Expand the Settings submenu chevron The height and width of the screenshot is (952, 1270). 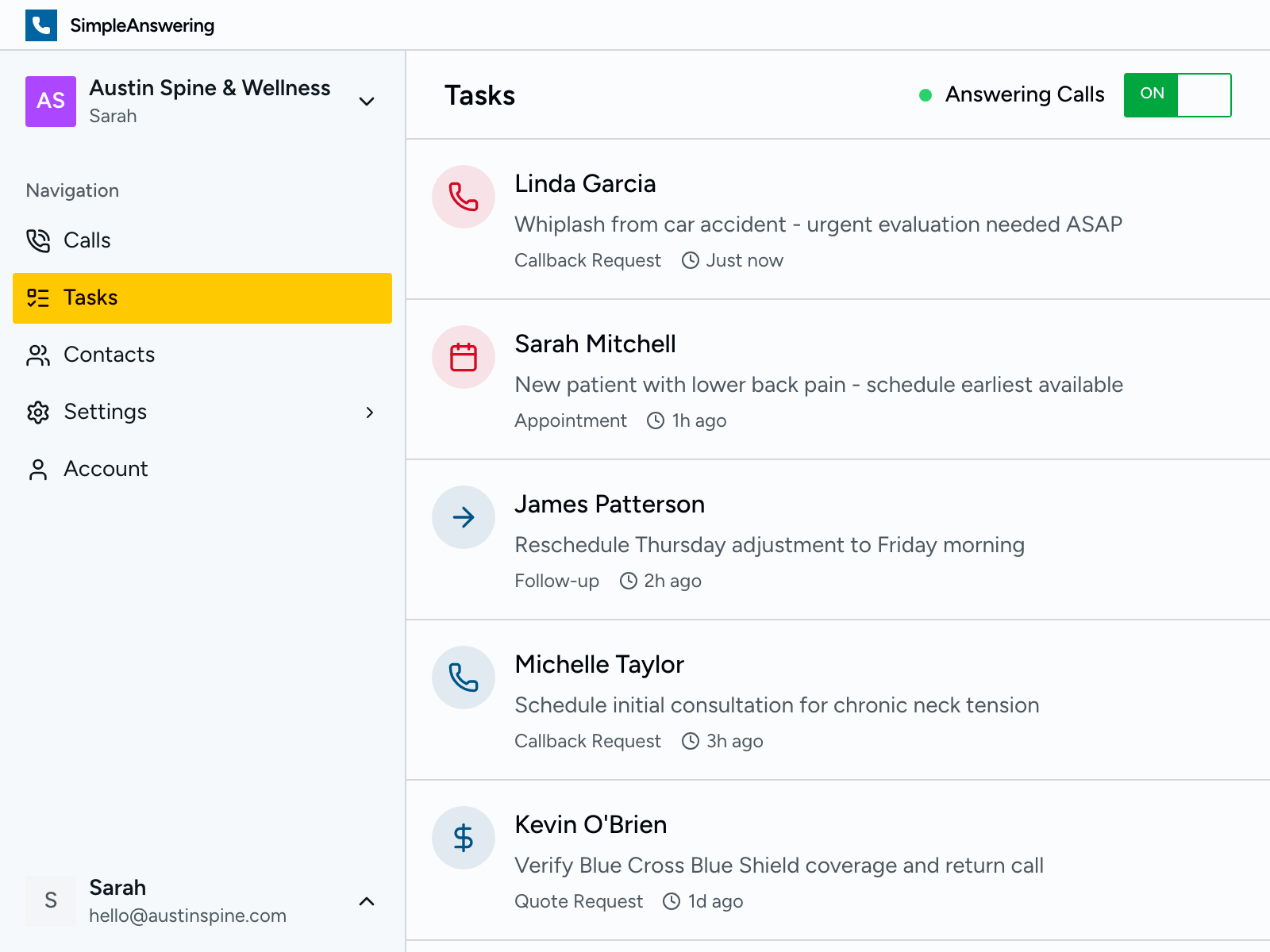click(369, 413)
